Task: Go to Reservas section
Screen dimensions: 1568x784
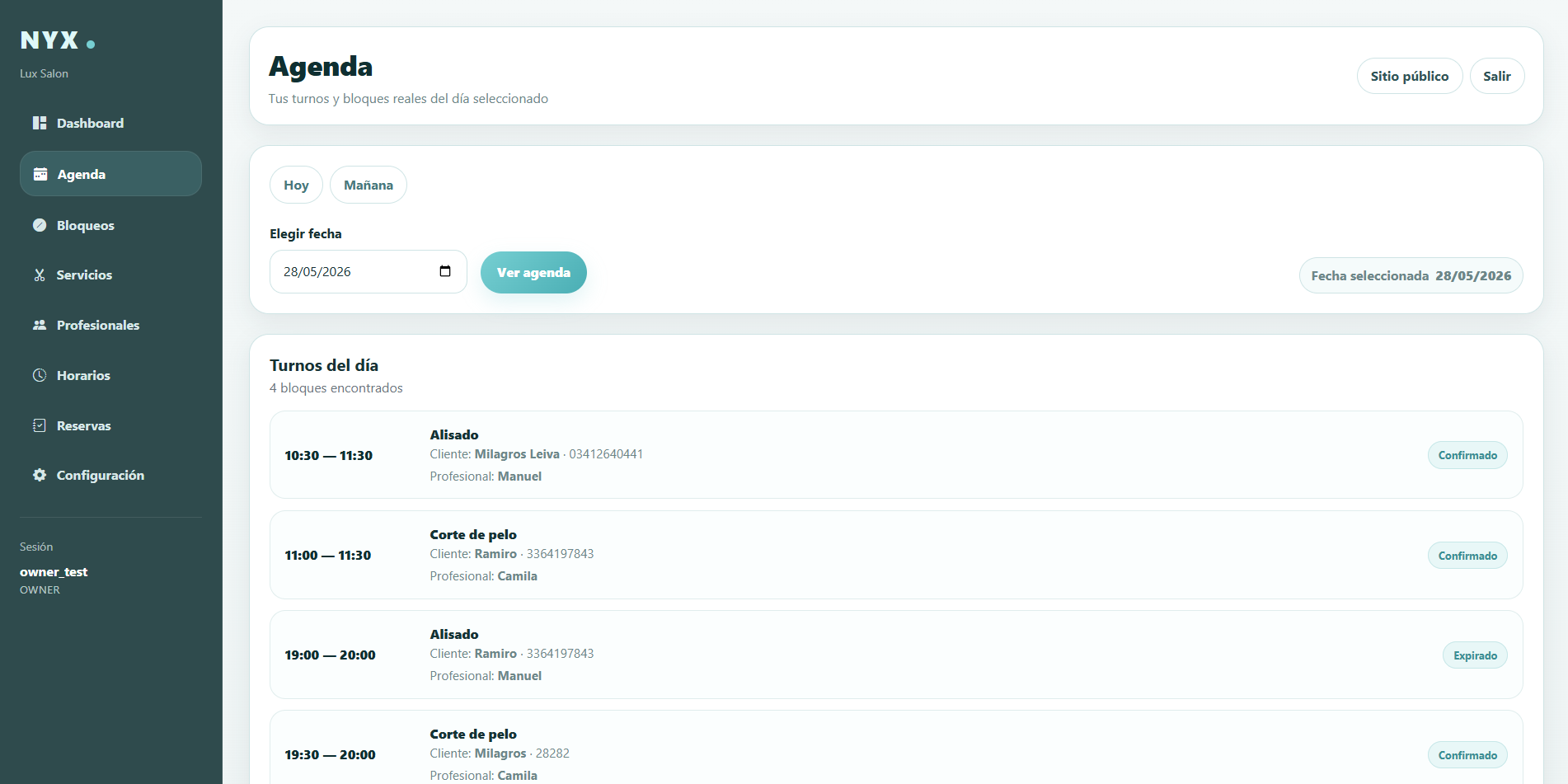Action: click(x=110, y=425)
